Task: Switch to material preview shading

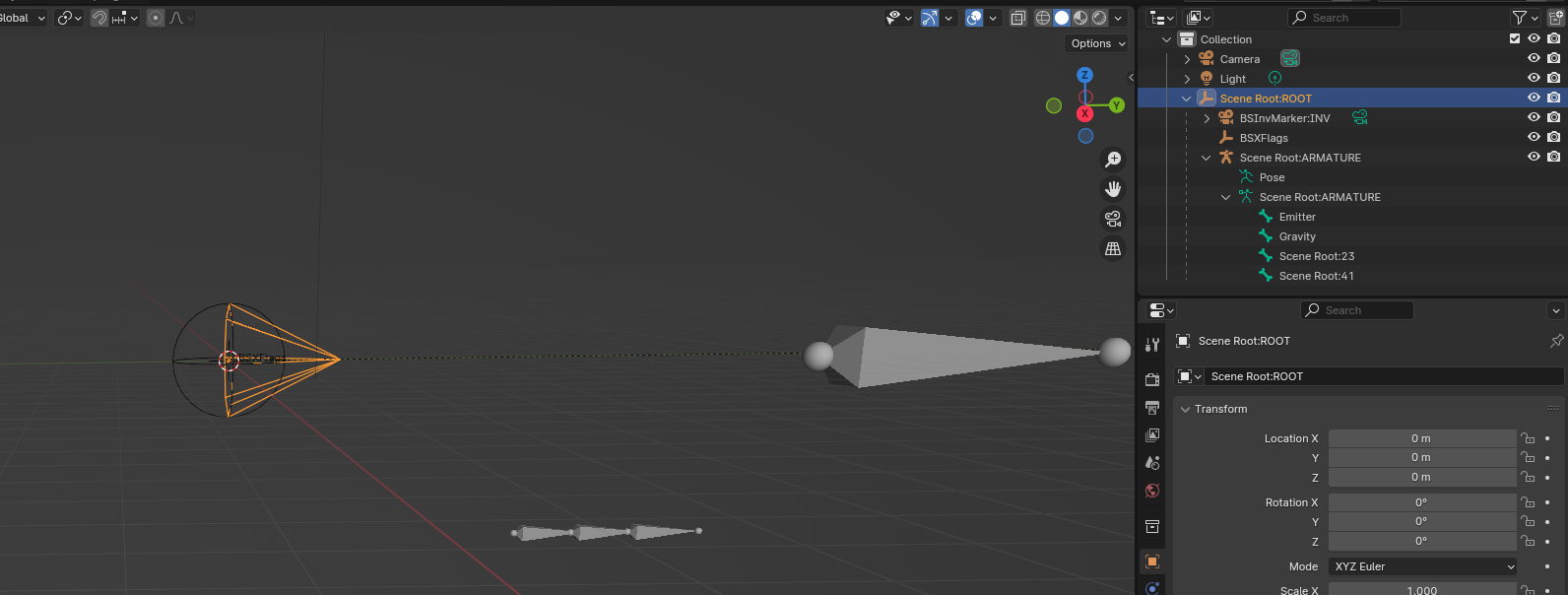Action: tap(1080, 18)
